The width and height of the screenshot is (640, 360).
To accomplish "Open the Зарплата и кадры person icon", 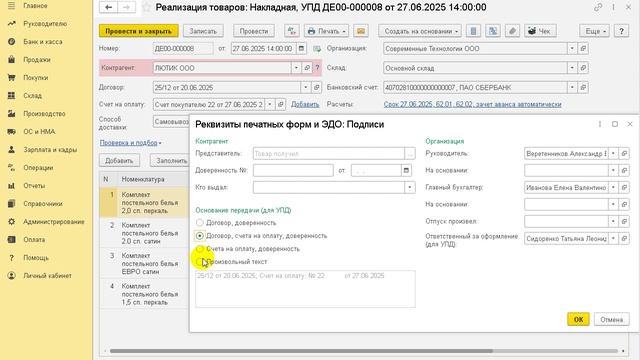I will click(11, 149).
